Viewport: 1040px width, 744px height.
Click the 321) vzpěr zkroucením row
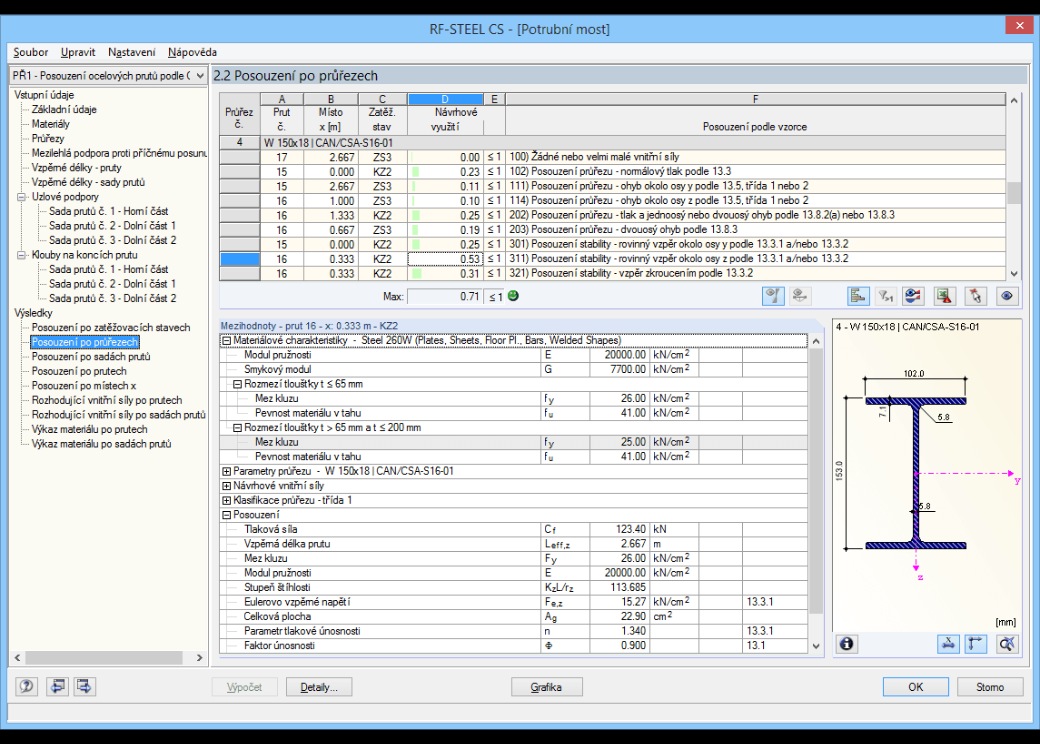(x=613, y=274)
